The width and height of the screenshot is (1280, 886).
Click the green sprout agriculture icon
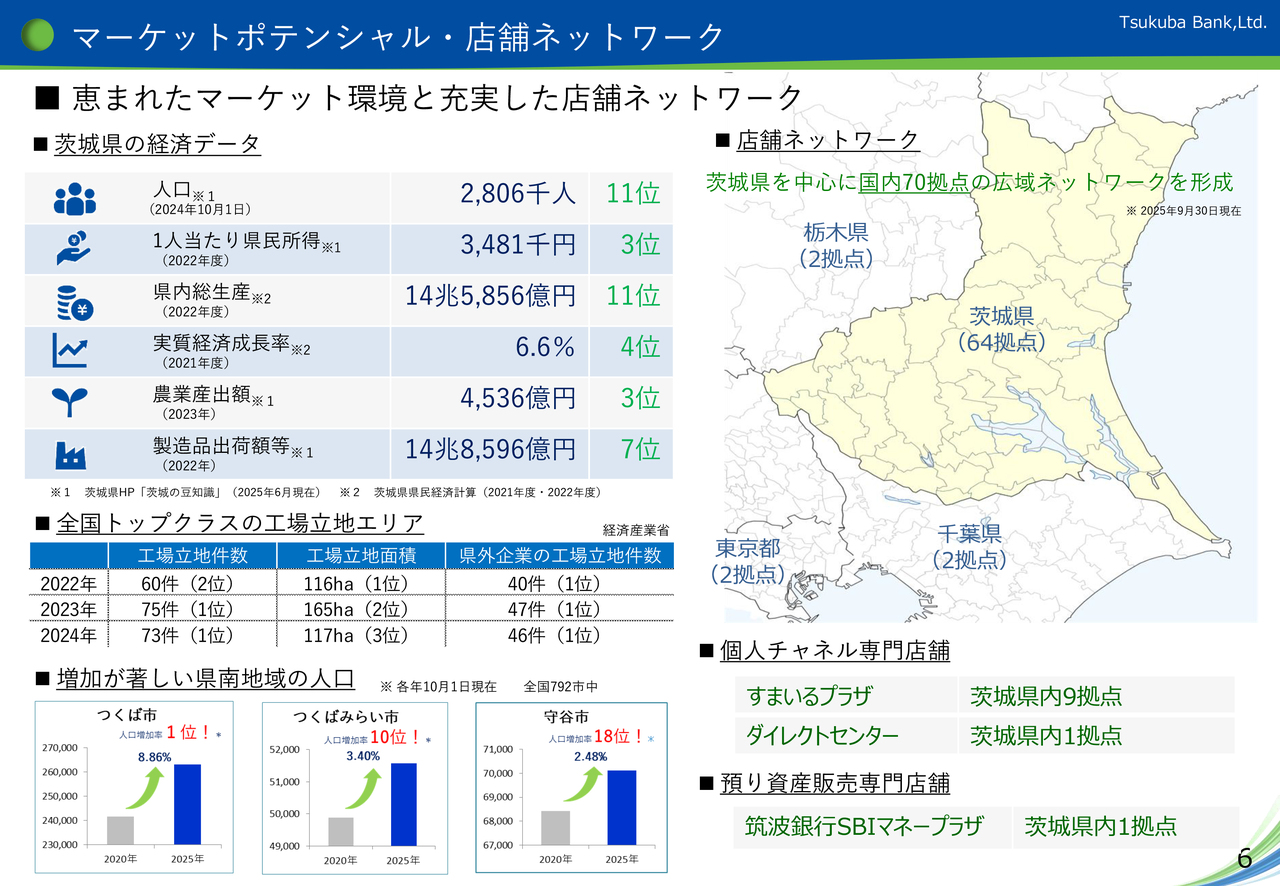[x=71, y=402]
